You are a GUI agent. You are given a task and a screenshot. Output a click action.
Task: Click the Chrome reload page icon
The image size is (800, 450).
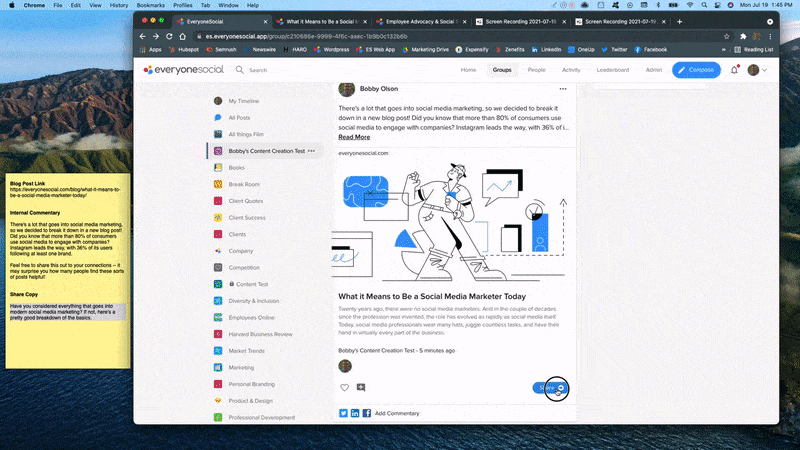[x=169, y=36]
